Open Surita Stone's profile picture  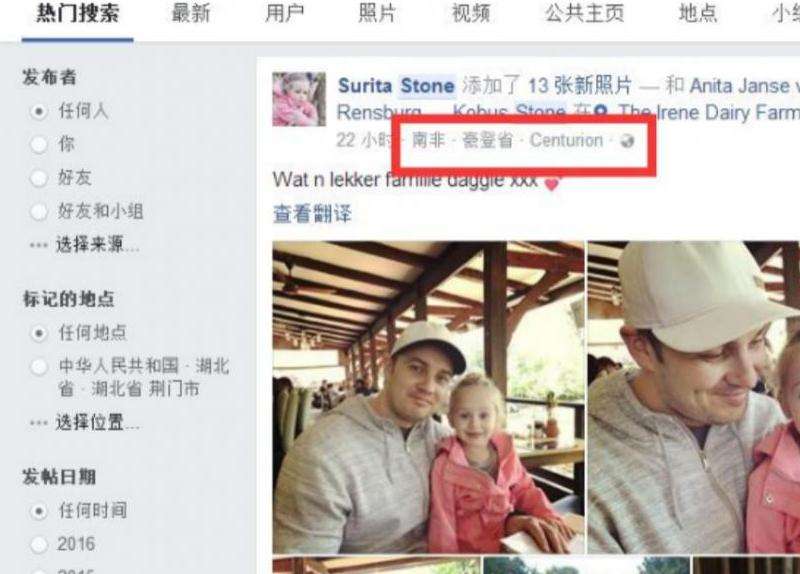(299, 99)
